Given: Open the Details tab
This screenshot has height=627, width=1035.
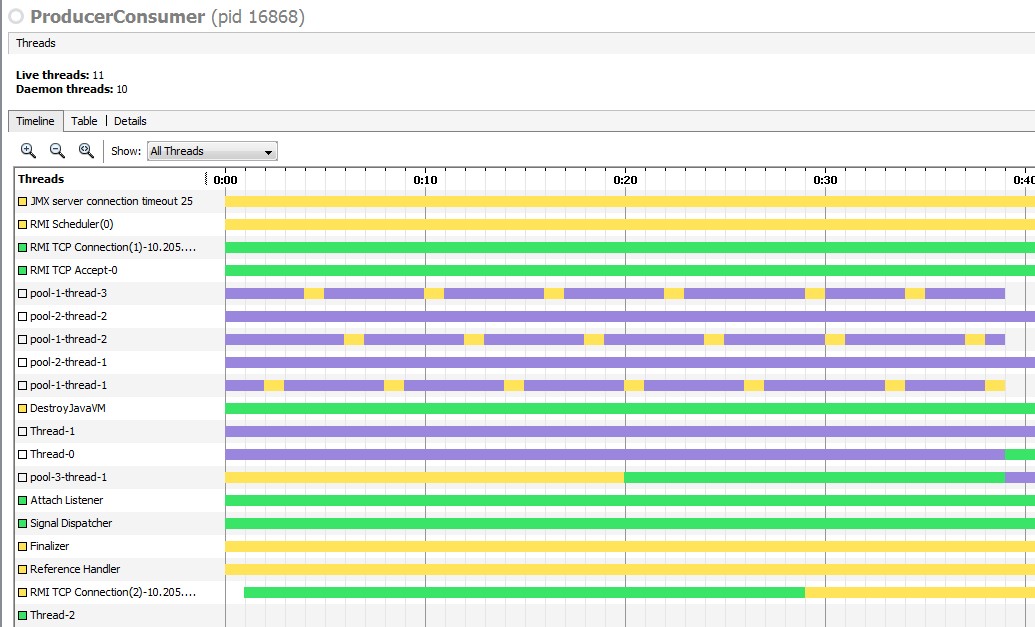Looking at the screenshot, I should [x=130, y=121].
